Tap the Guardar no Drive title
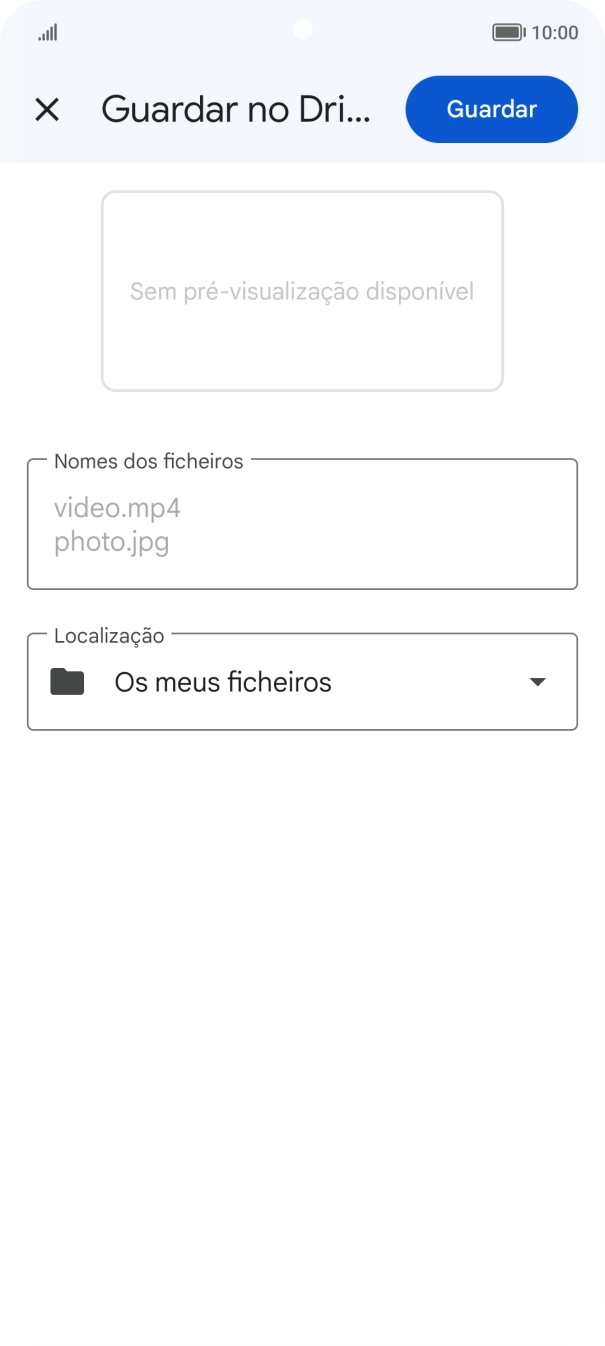Image resolution: width=605 pixels, height=1346 pixels. [x=236, y=110]
